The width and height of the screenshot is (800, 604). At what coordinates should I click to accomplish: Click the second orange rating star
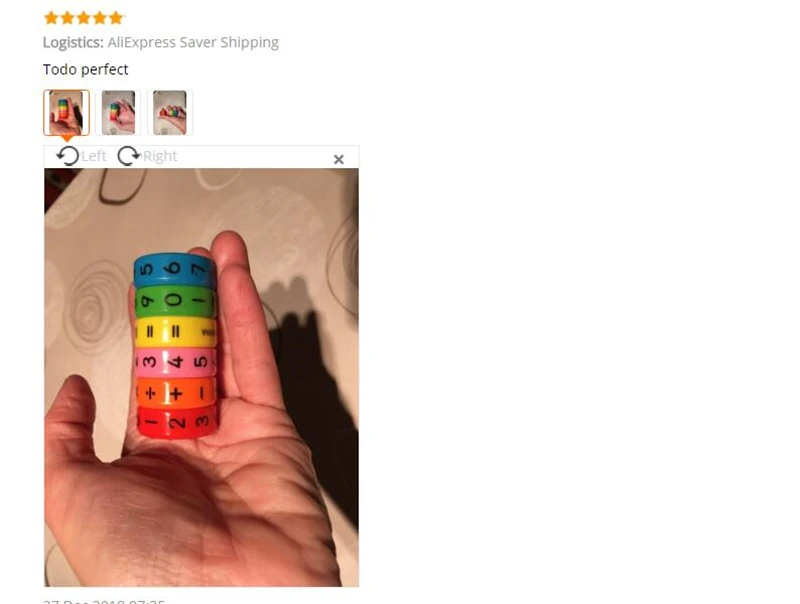pyautogui.click(x=67, y=18)
